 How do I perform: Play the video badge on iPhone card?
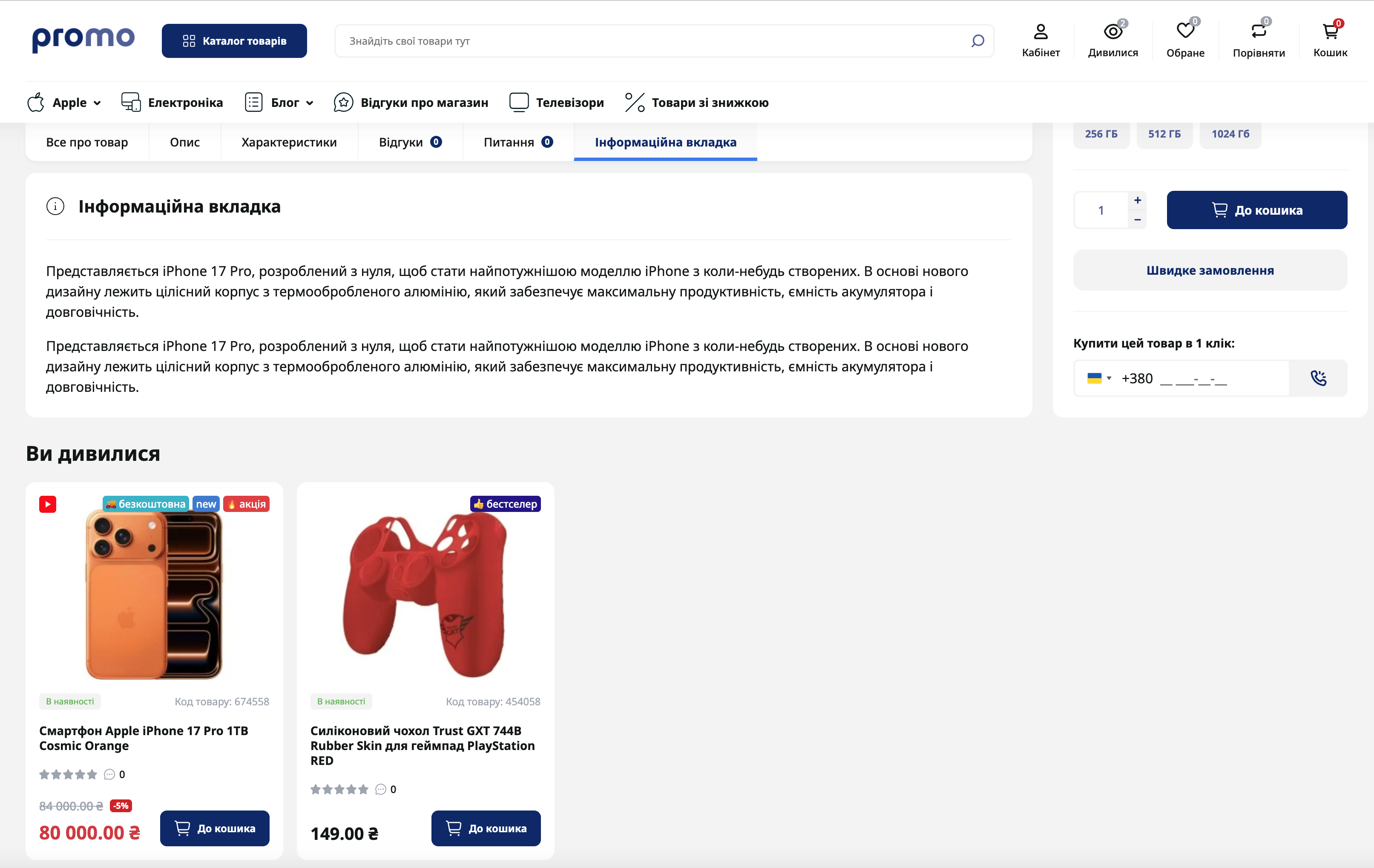(48, 504)
